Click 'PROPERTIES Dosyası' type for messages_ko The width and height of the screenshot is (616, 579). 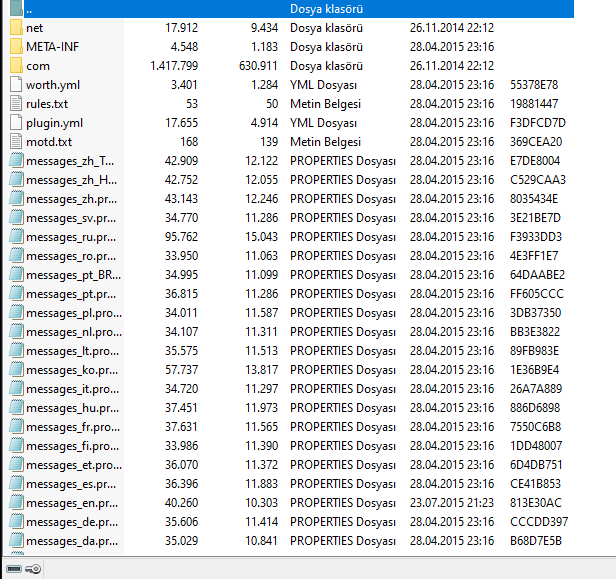click(x=343, y=370)
